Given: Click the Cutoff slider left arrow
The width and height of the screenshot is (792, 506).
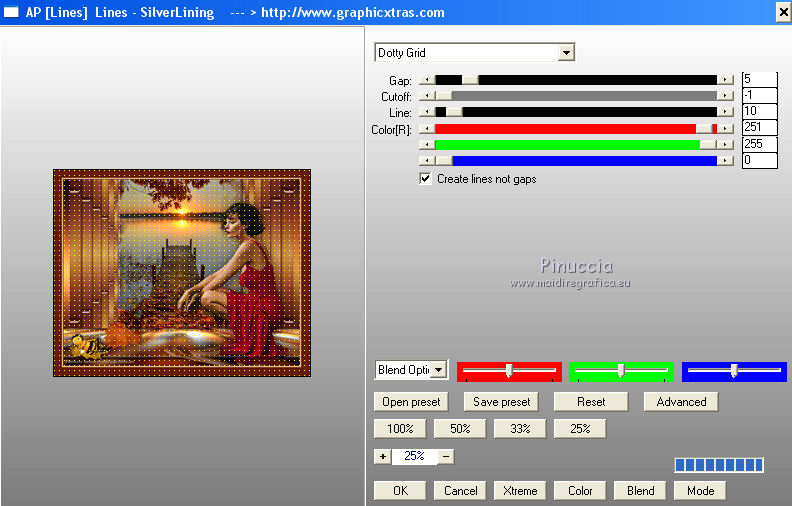Looking at the screenshot, I should (427, 96).
